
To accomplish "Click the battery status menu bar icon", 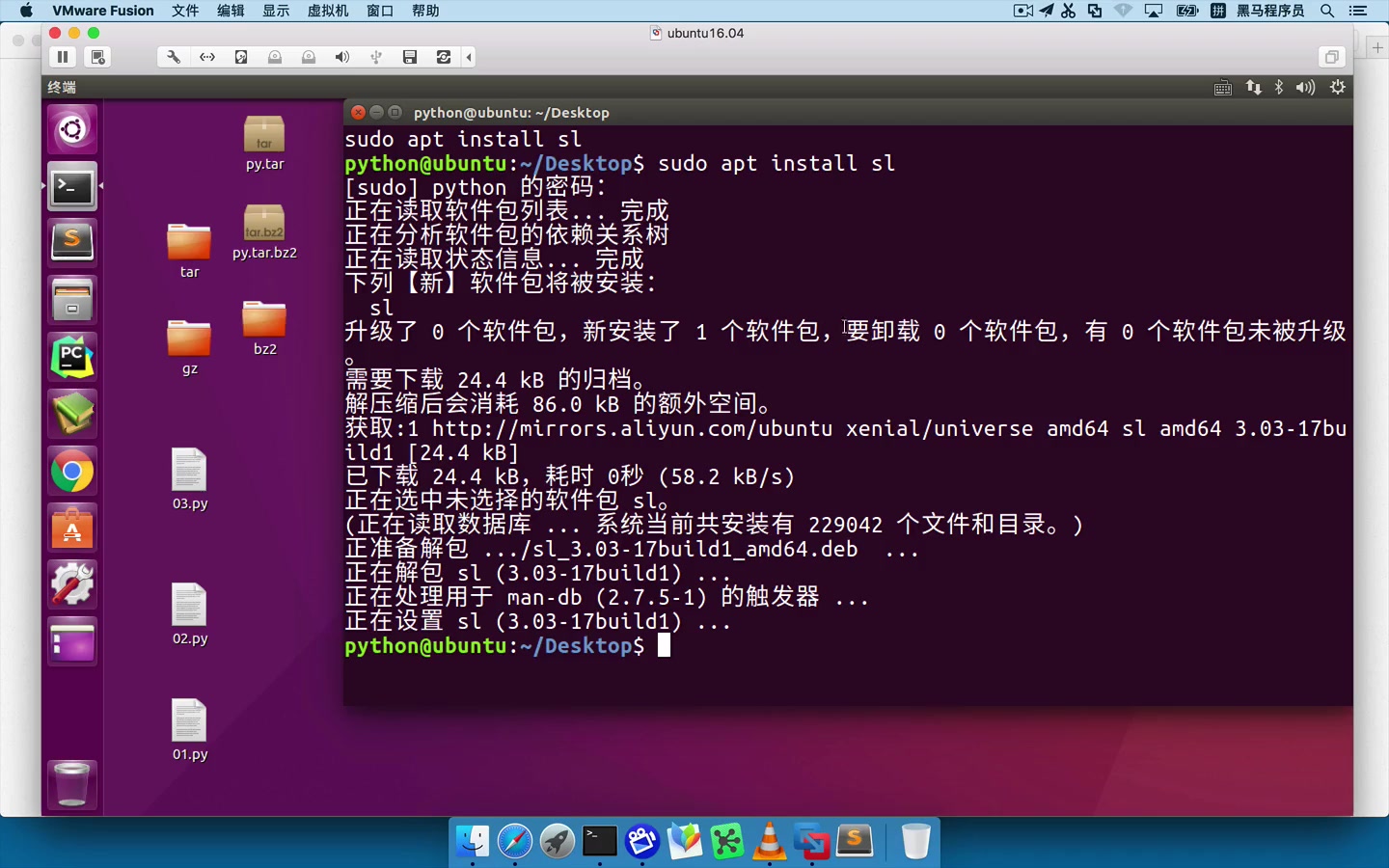I will [1187, 11].
